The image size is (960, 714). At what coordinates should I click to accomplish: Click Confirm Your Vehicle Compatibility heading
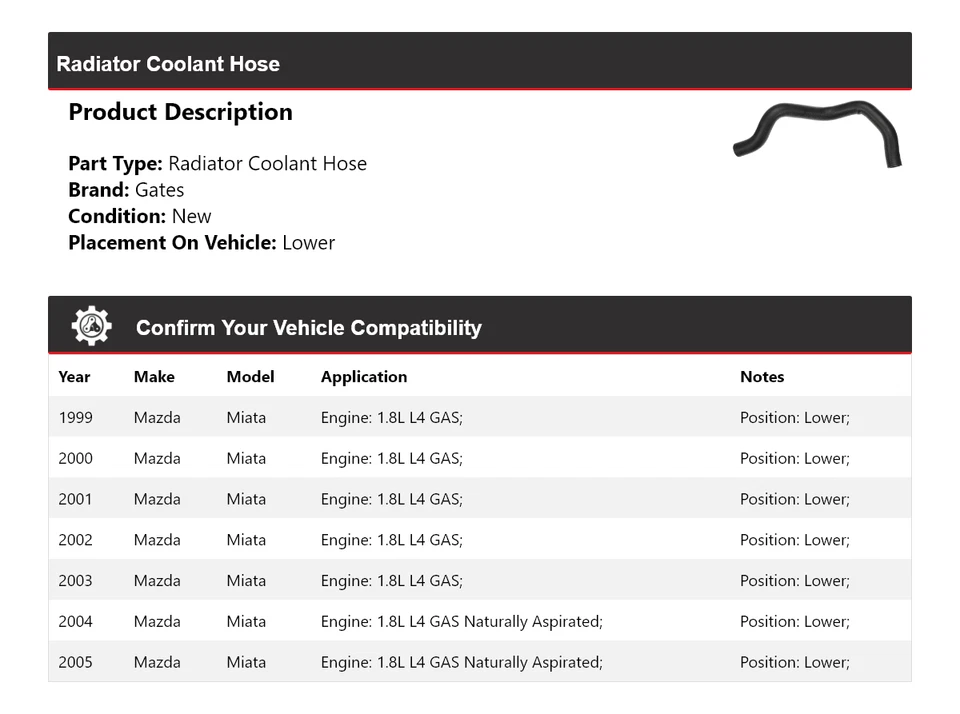[308, 328]
